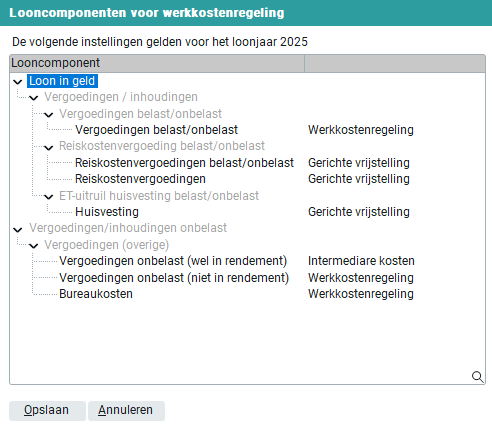Click Gerichte vrijstelling value for Huisvesting

pyautogui.click(x=359, y=212)
